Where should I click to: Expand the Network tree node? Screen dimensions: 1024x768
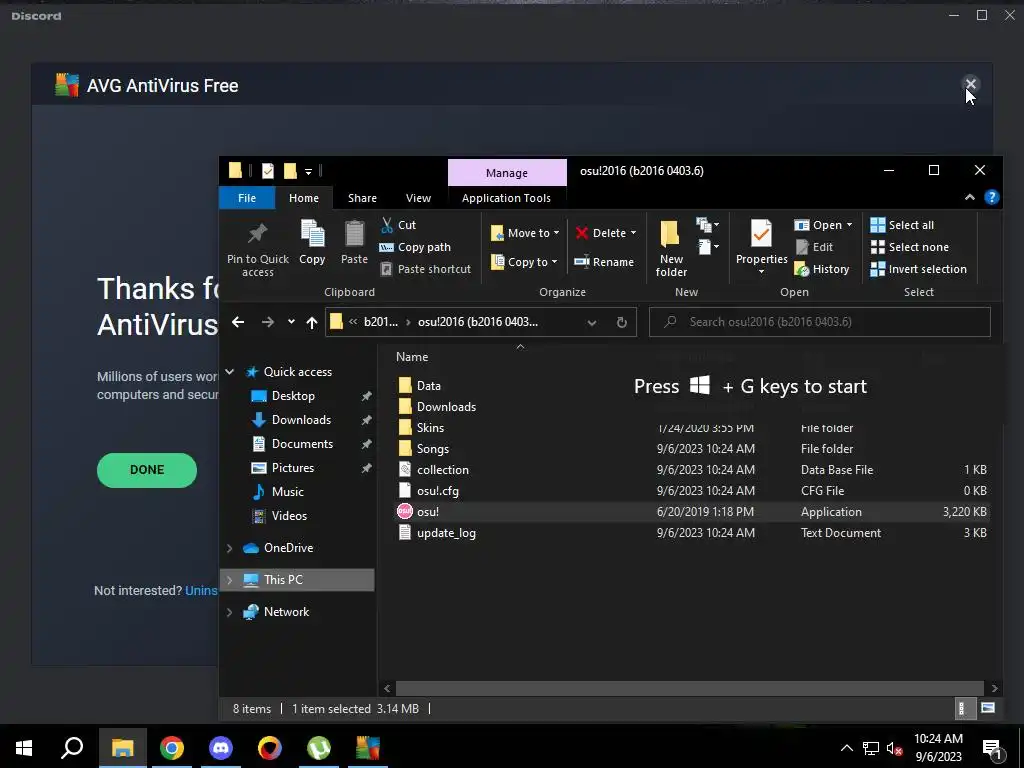229,612
